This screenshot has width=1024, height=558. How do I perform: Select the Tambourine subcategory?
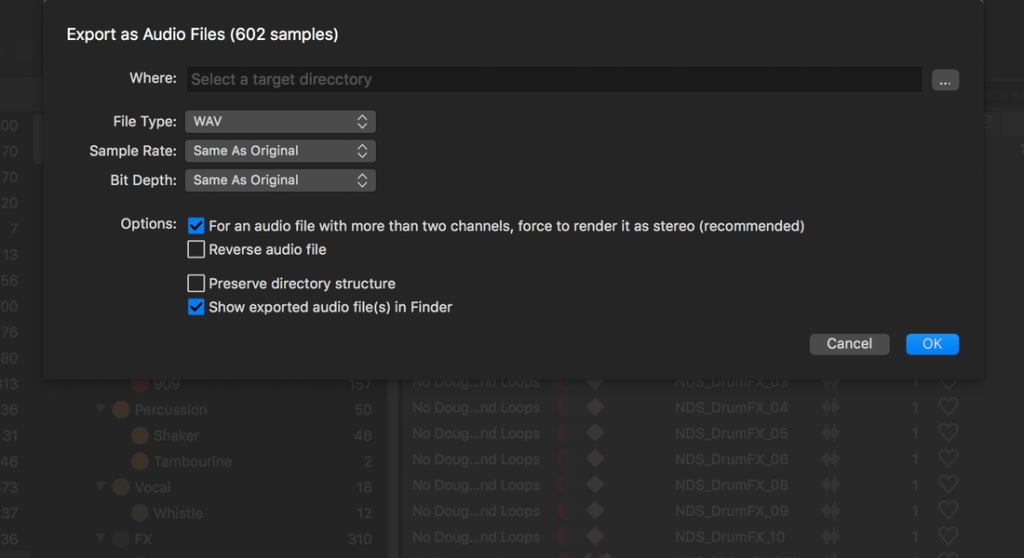point(192,461)
